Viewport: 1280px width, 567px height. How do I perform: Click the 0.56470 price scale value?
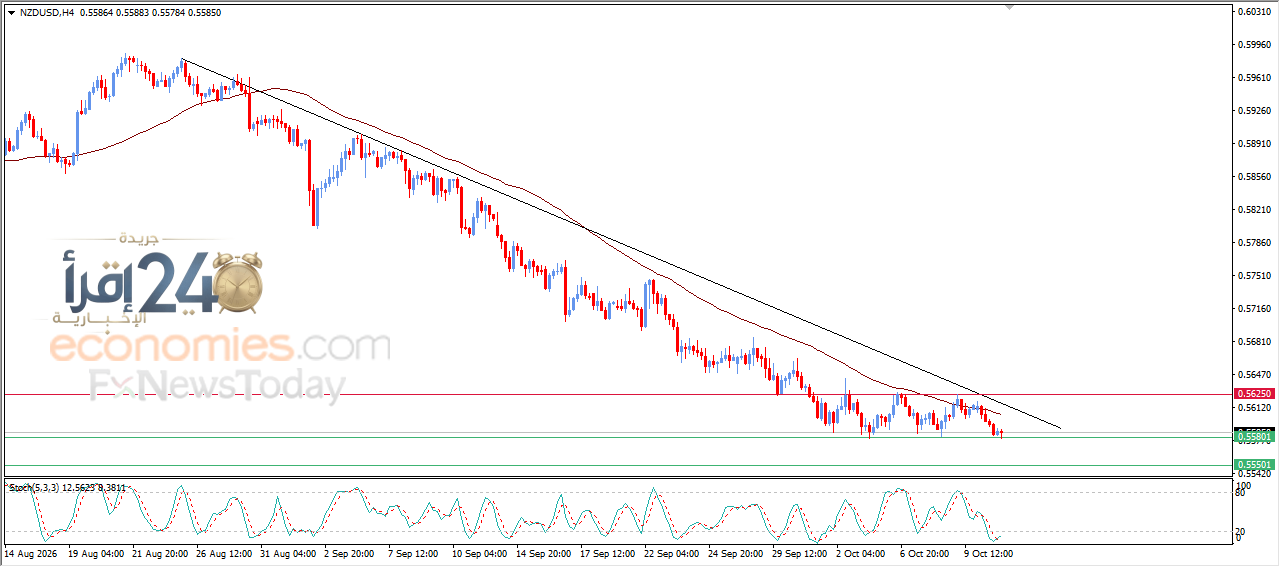[1254, 374]
